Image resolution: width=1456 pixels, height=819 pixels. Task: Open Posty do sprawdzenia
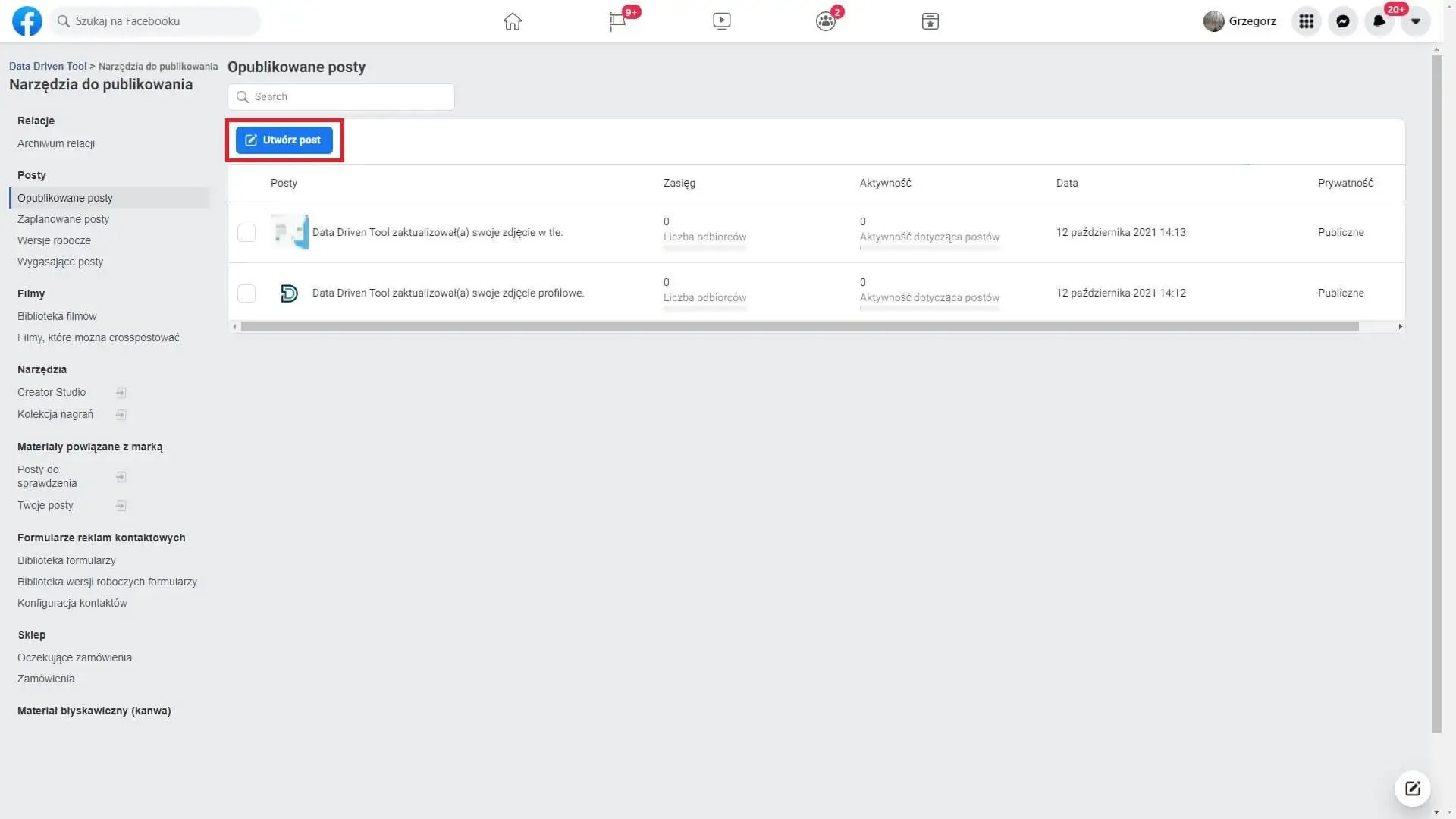coord(47,476)
